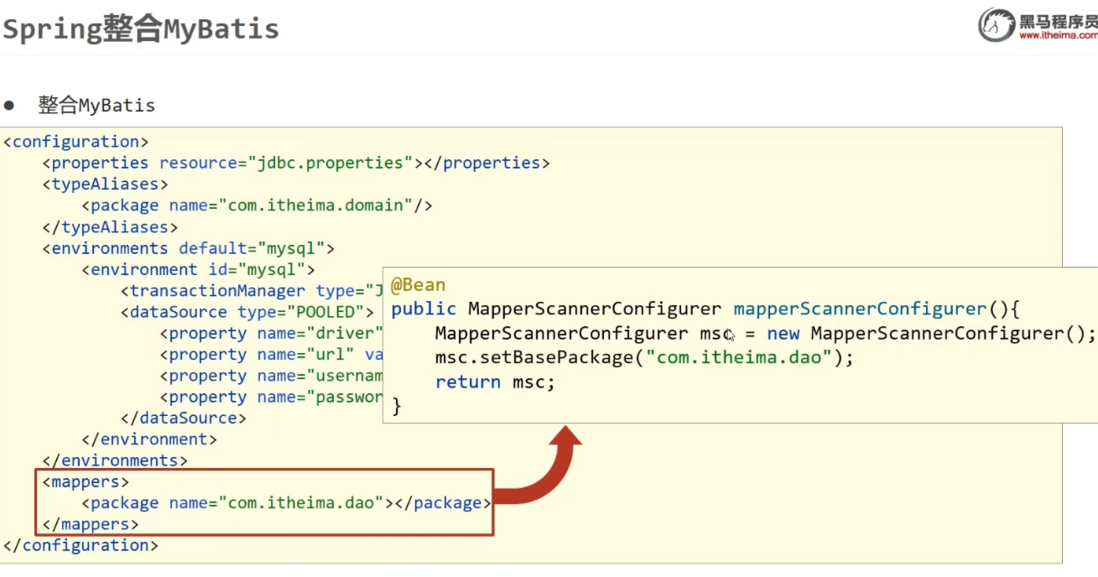The image size is (1098, 577).
Task: Select the package name="com.itheima.dao" XML line
Action: tap(286, 503)
